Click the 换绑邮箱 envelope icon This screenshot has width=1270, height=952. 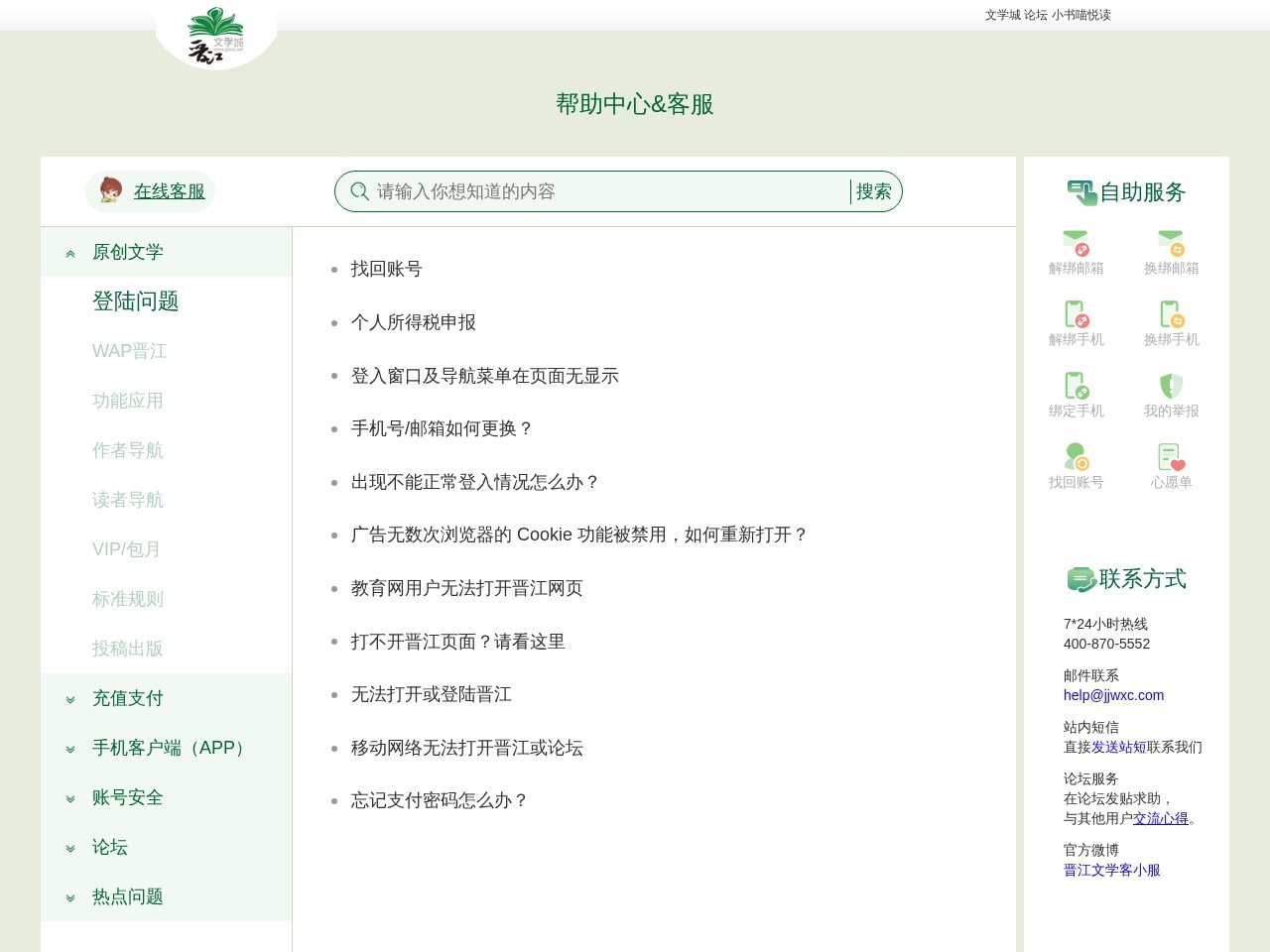click(x=1172, y=243)
